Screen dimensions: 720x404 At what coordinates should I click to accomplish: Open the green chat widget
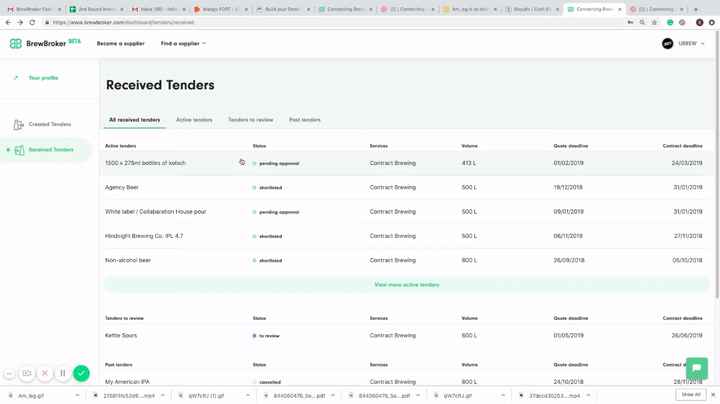(x=696, y=368)
